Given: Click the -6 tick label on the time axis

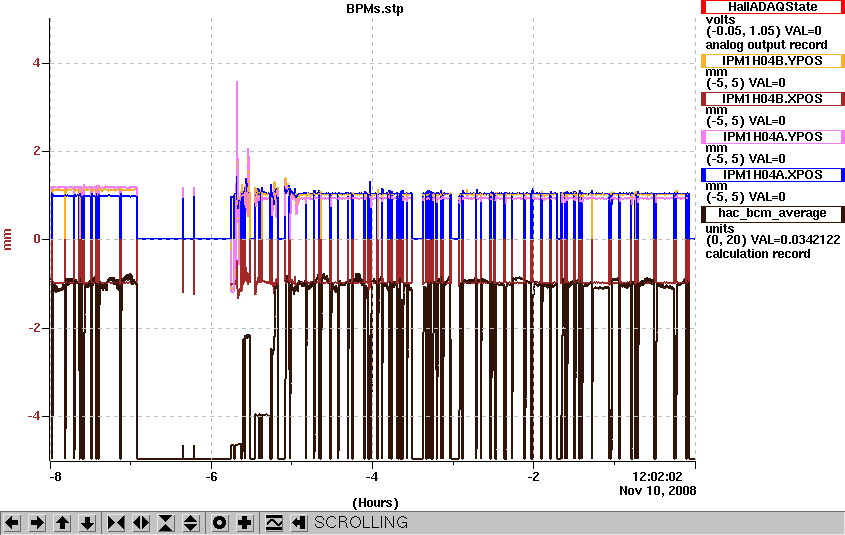Looking at the screenshot, I should click(x=211, y=477).
